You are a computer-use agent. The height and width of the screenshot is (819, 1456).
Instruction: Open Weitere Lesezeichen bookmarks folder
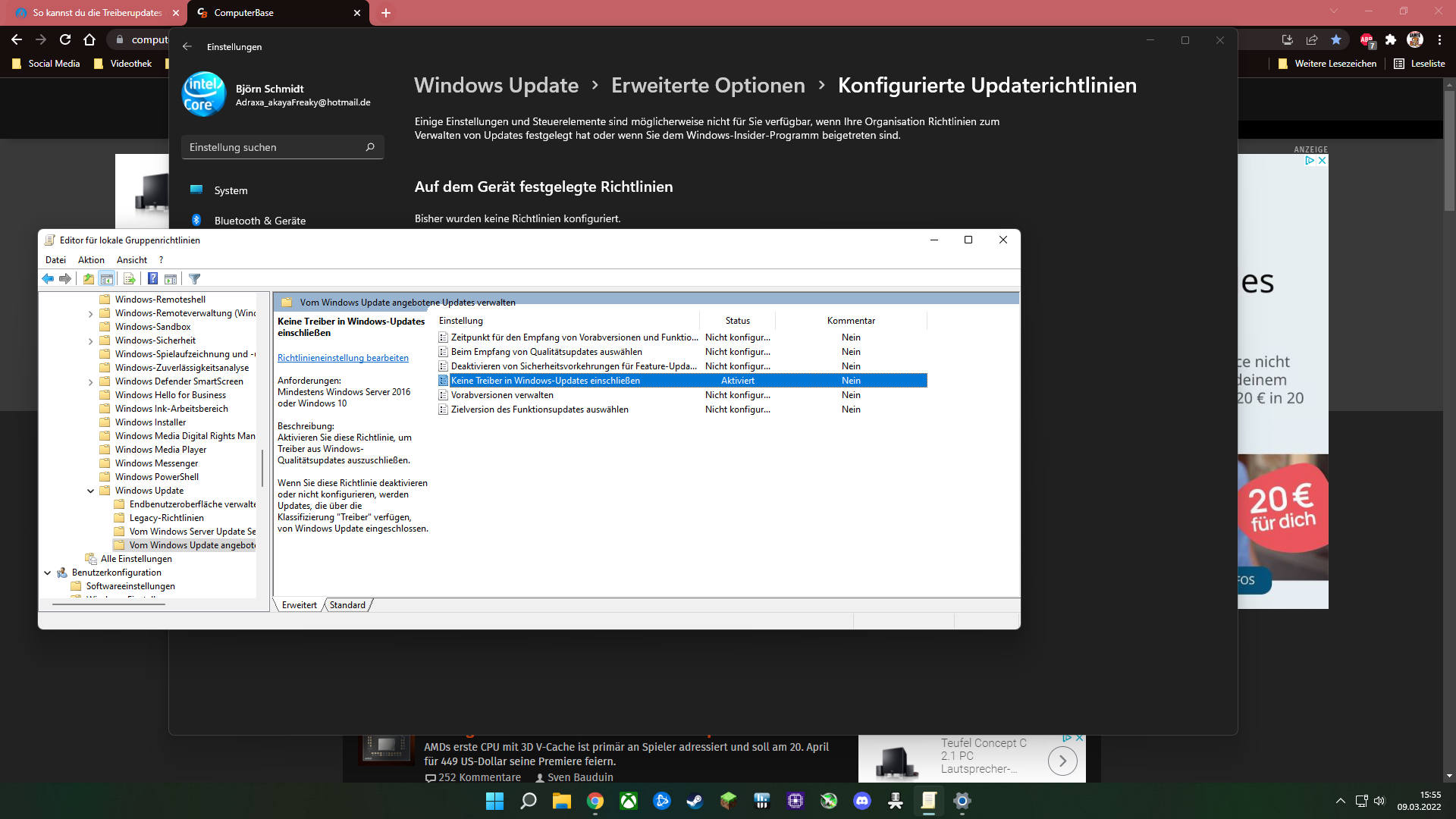pyautogui.click(x=1327, y=64)
